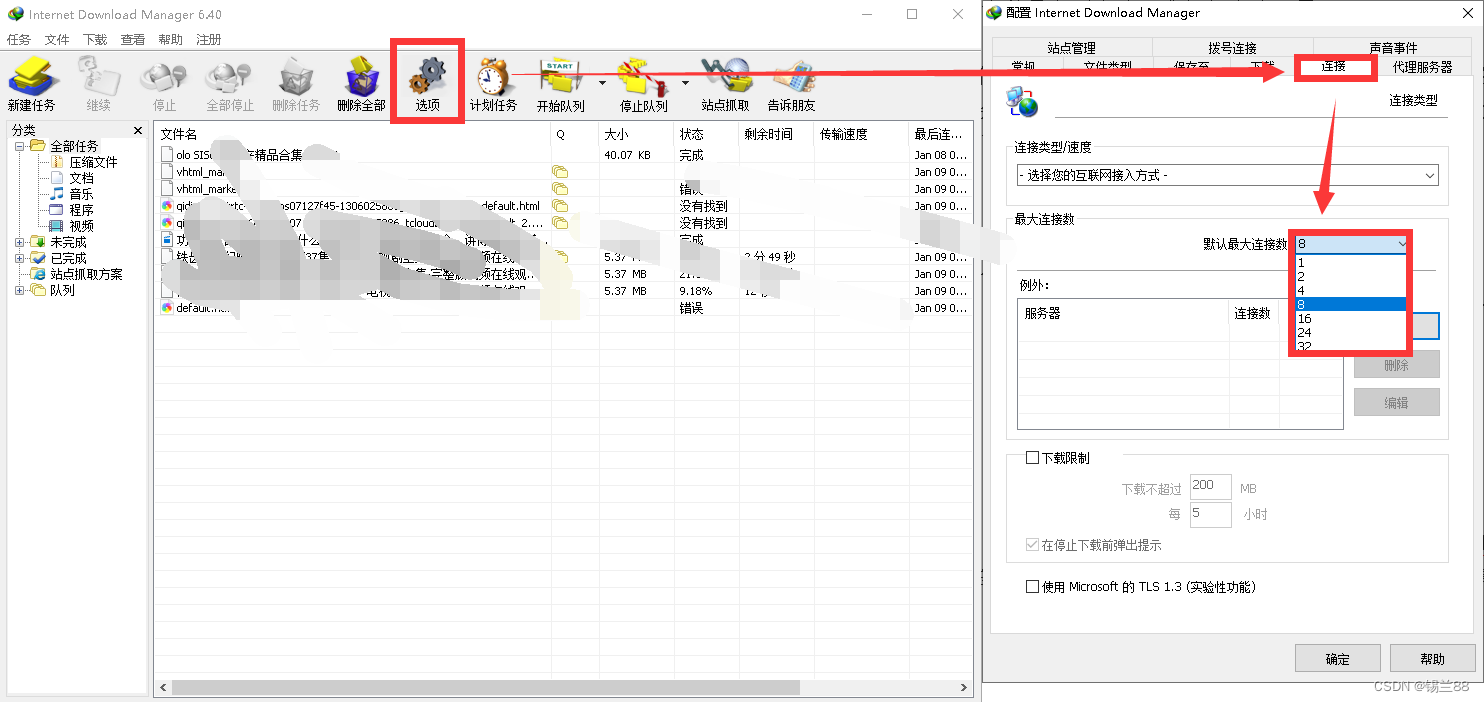Sort by the 文件名 column header
Viewport: 1484px width, 702px height.
pos(353,134)
